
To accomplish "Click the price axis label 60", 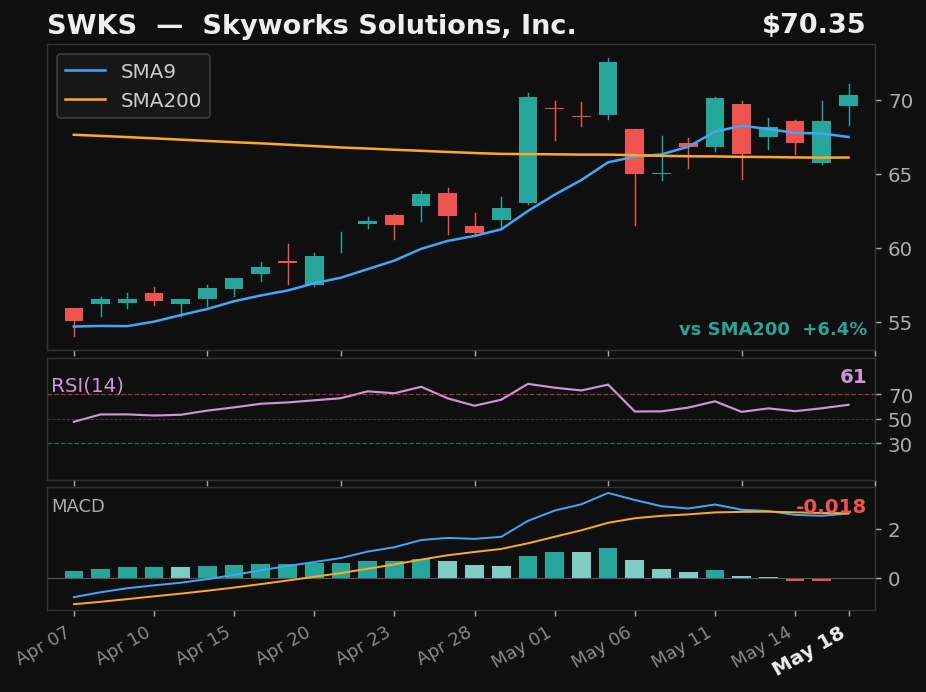I will pyautogui.click(x=901, y=249).
